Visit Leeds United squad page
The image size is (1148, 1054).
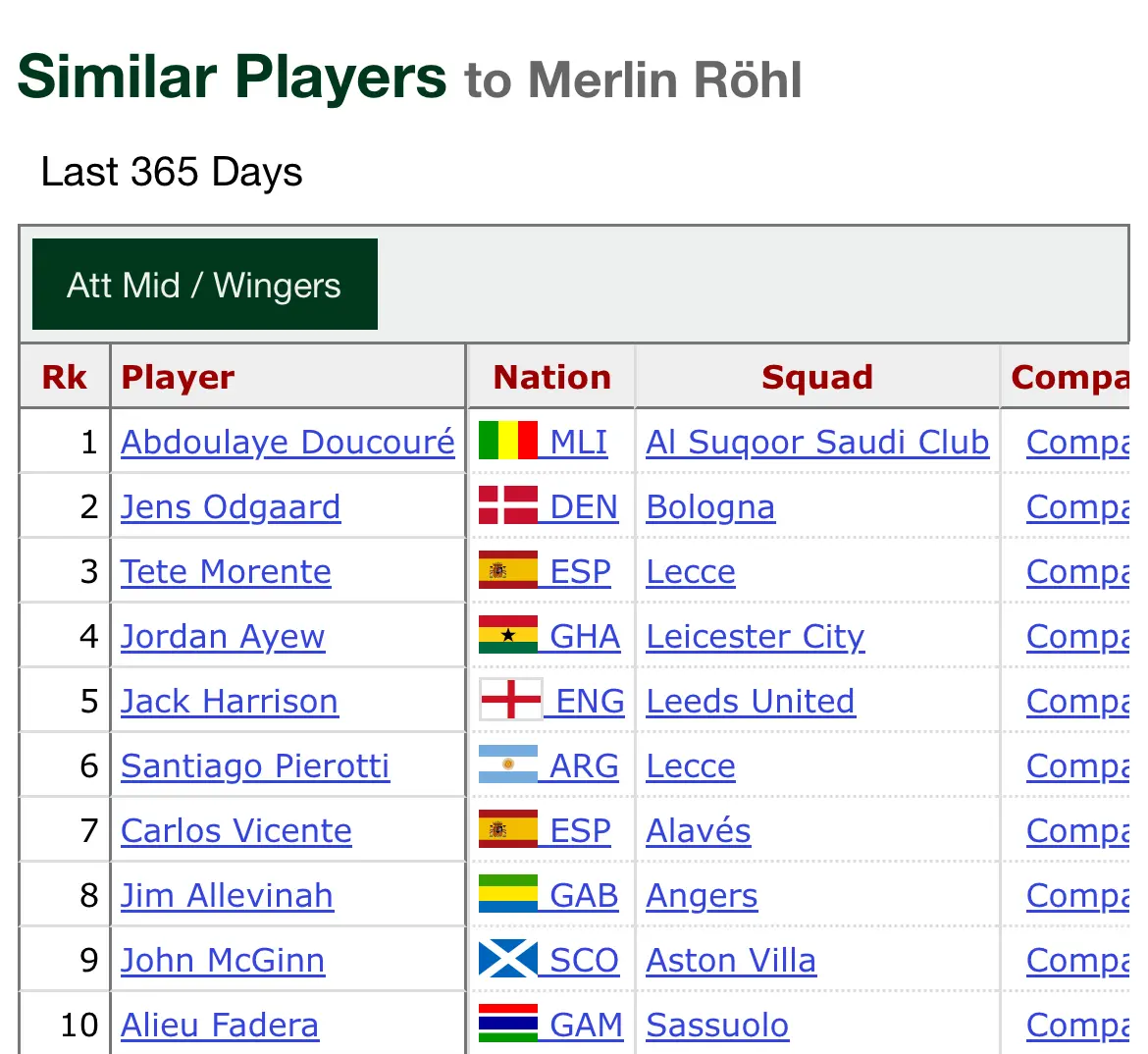point(751,702)
